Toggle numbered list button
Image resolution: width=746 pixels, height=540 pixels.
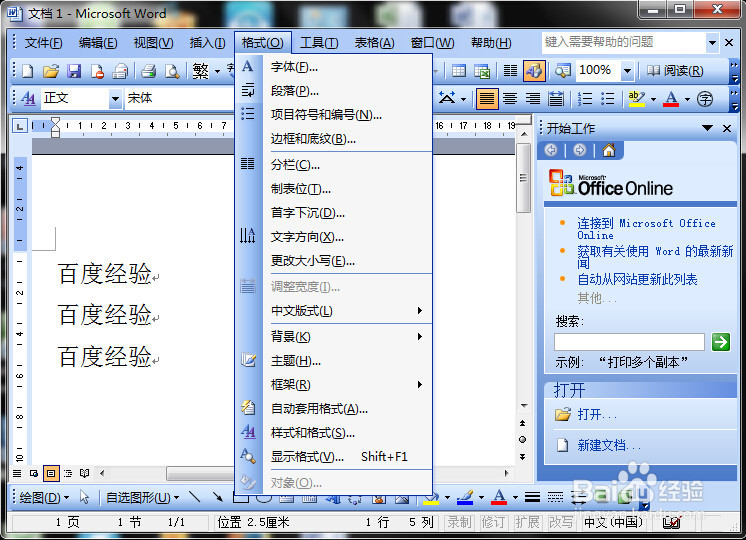tap(585, 98)
